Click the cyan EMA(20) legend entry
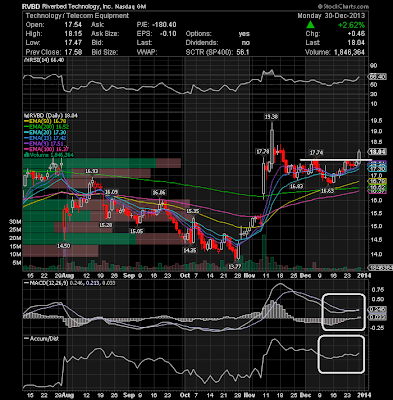 (45, 132)
